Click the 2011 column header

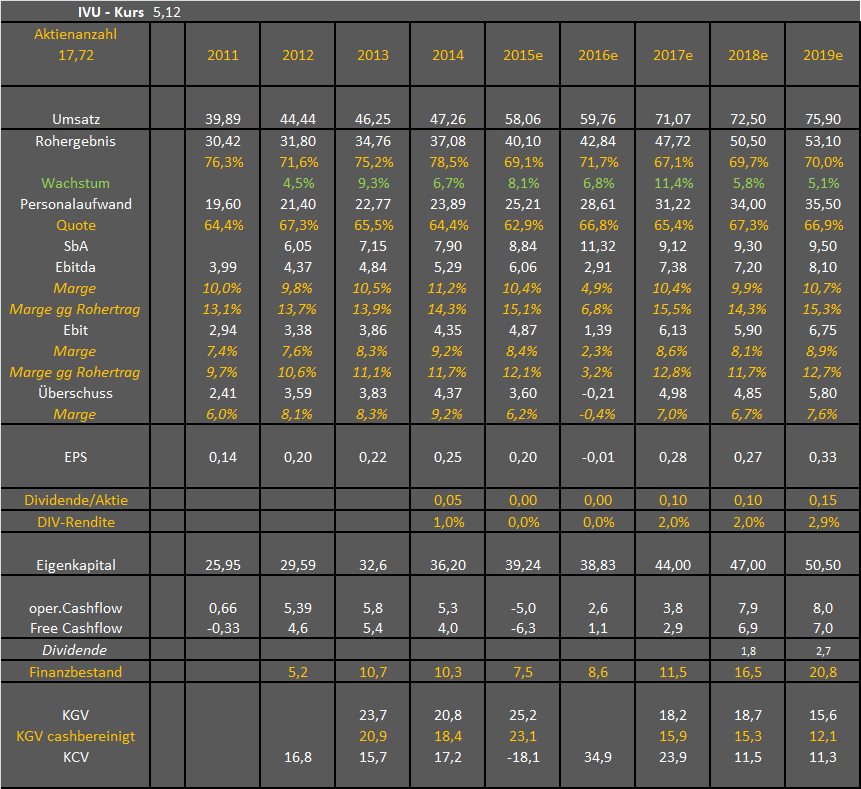click(x=223, y=55)
